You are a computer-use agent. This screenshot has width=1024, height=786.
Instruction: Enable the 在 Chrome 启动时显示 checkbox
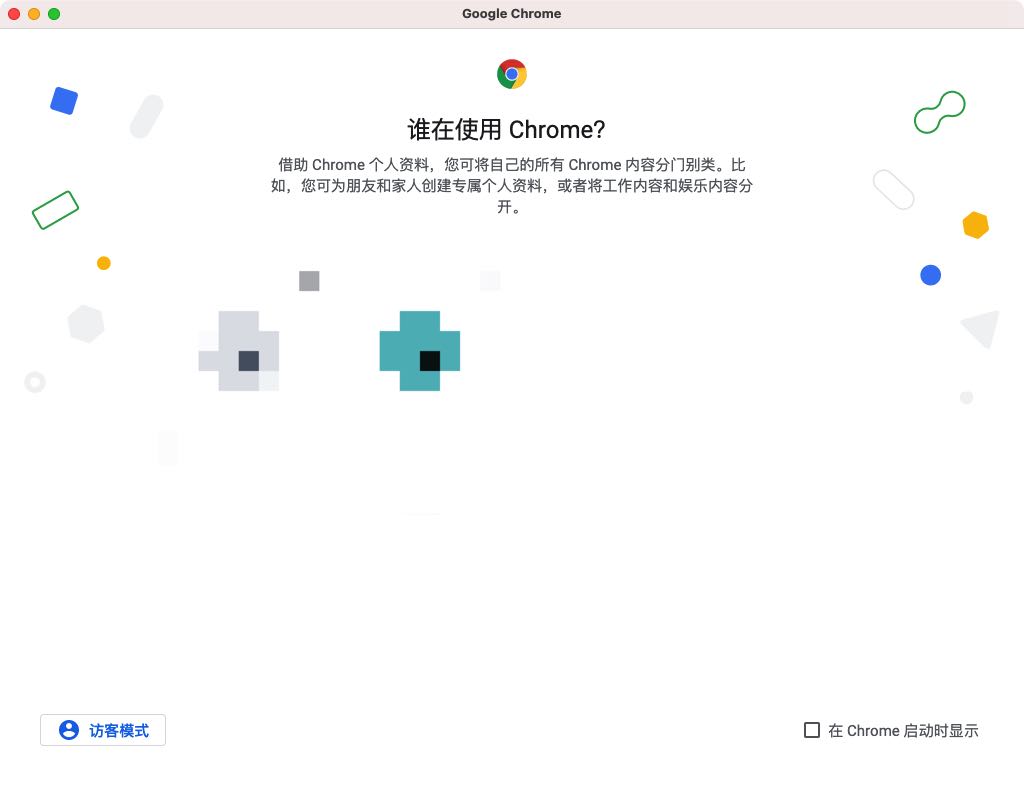[812, 730]
